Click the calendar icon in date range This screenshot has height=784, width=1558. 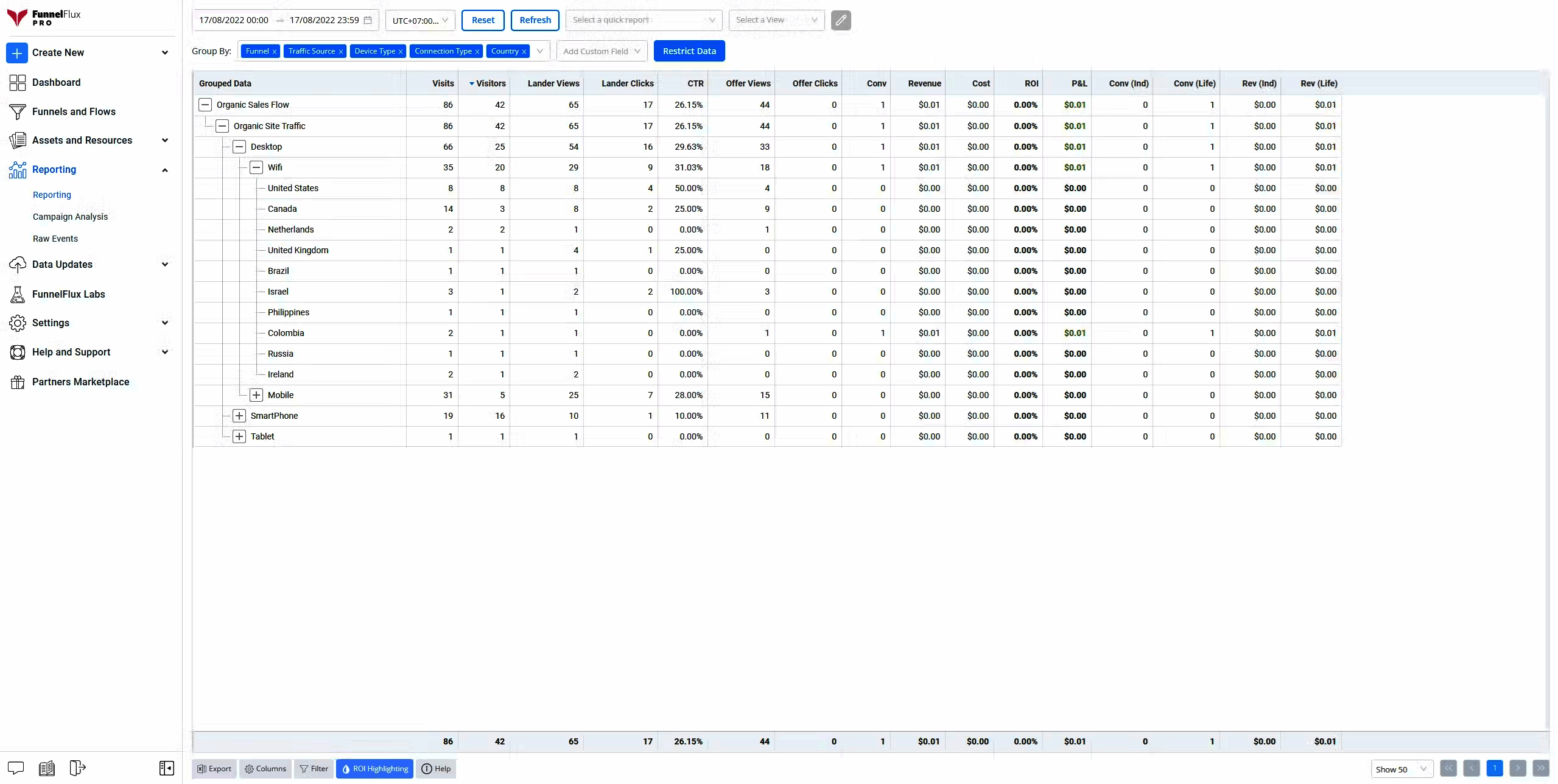368,20
